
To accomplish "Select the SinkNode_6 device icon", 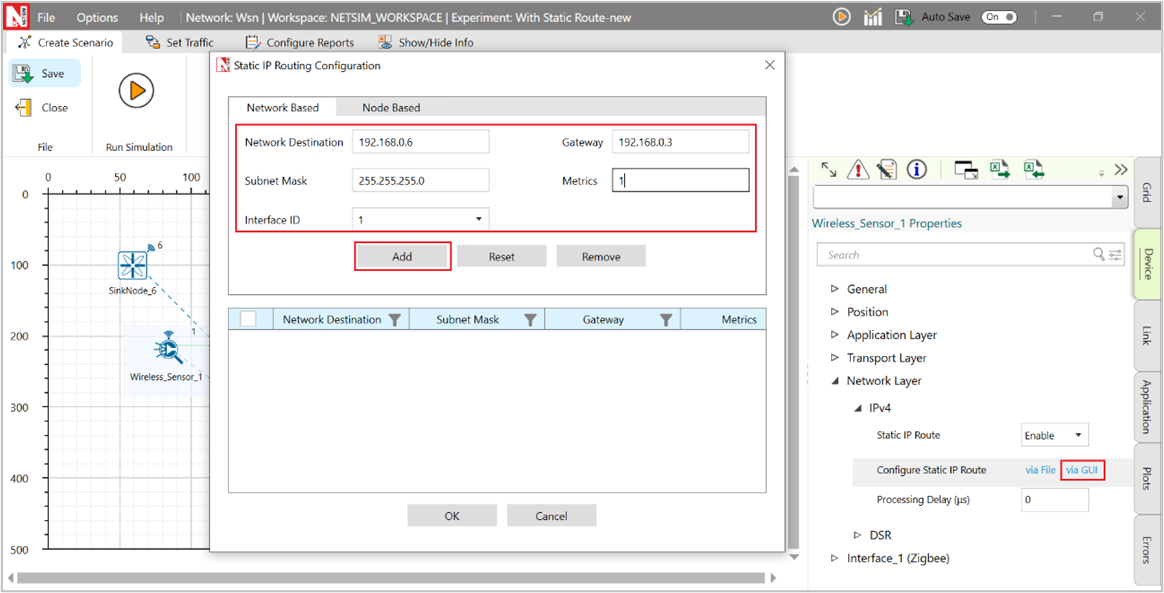I will pos(132,265).
